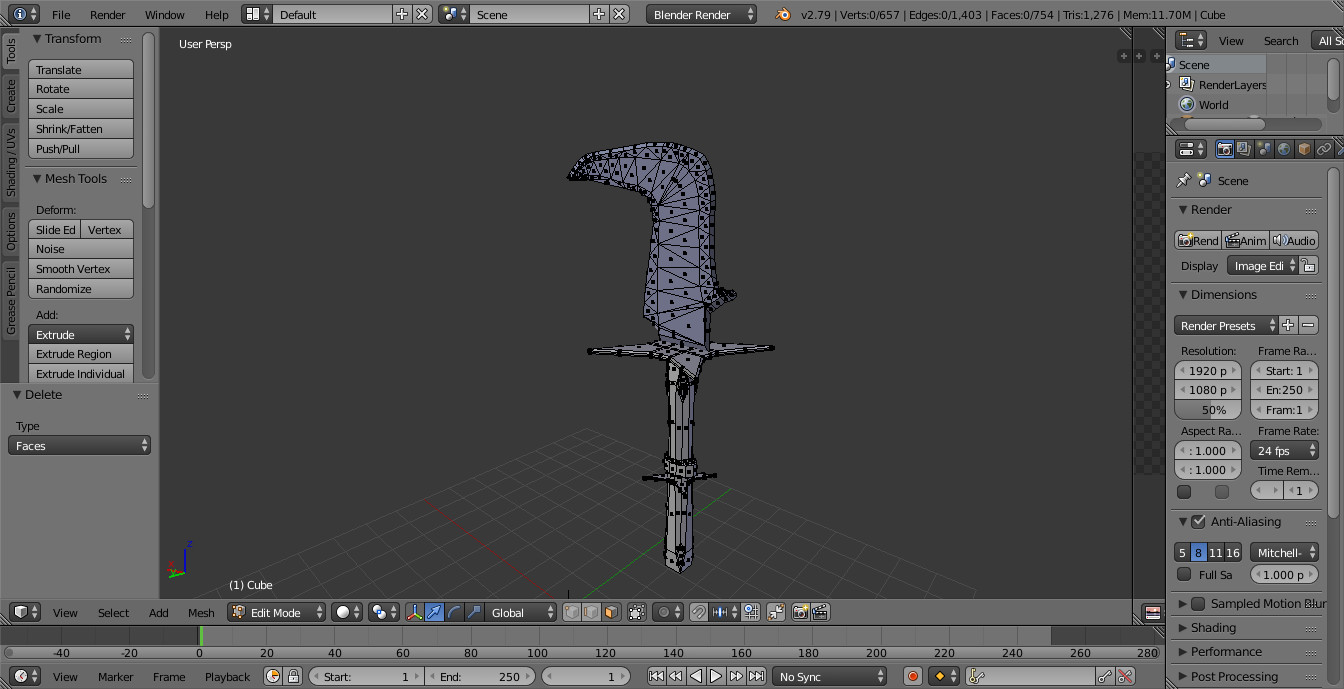Select face select mode icon
The image size is (1344, 689).
(609, 612)
